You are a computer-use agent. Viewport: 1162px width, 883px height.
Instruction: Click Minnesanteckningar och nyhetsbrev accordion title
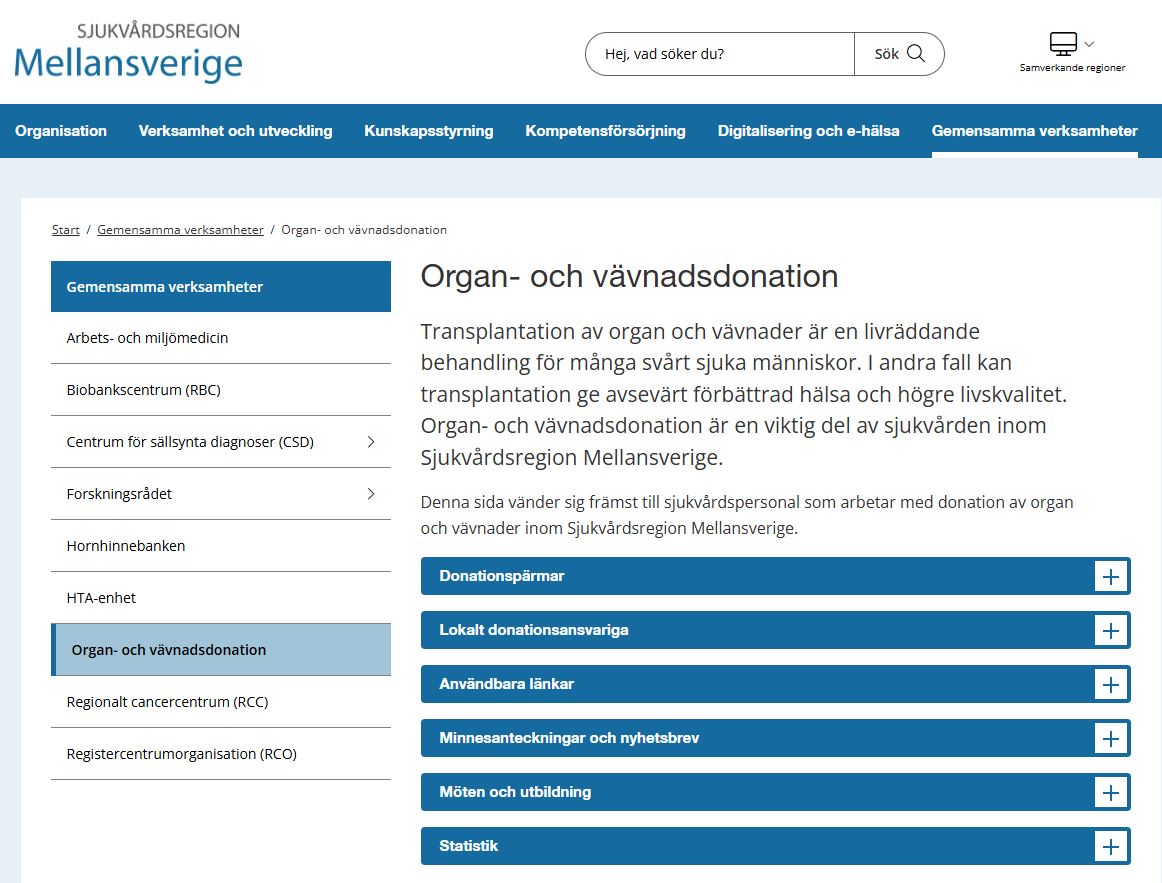pyautogui.click(x=569, y=739)
